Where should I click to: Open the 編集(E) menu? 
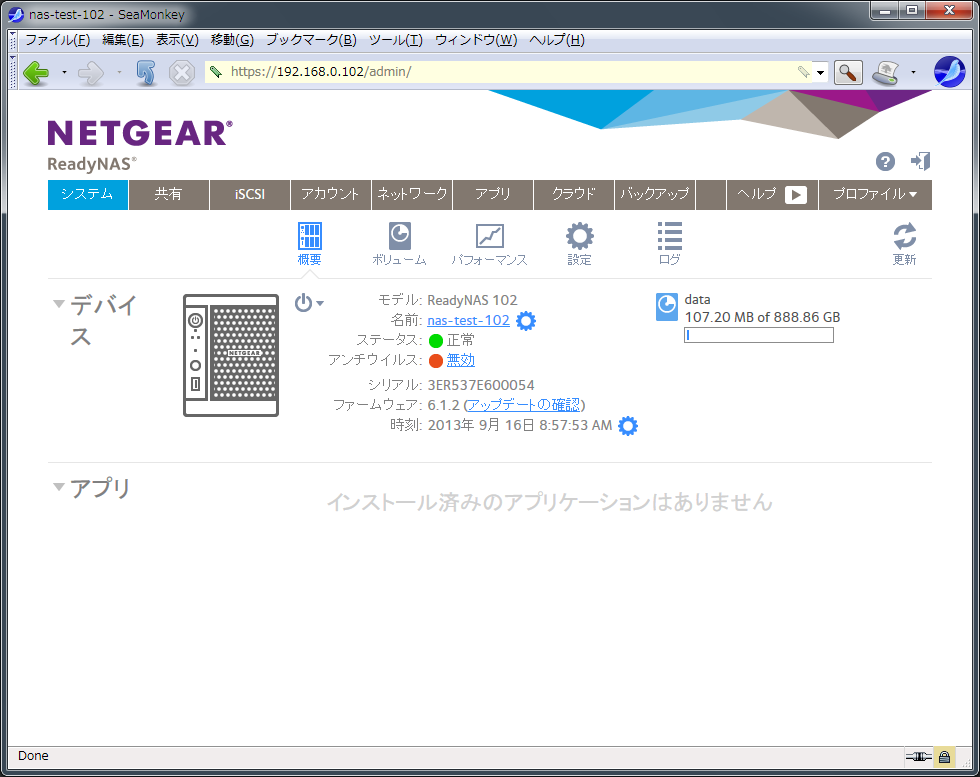click(122, 40)
